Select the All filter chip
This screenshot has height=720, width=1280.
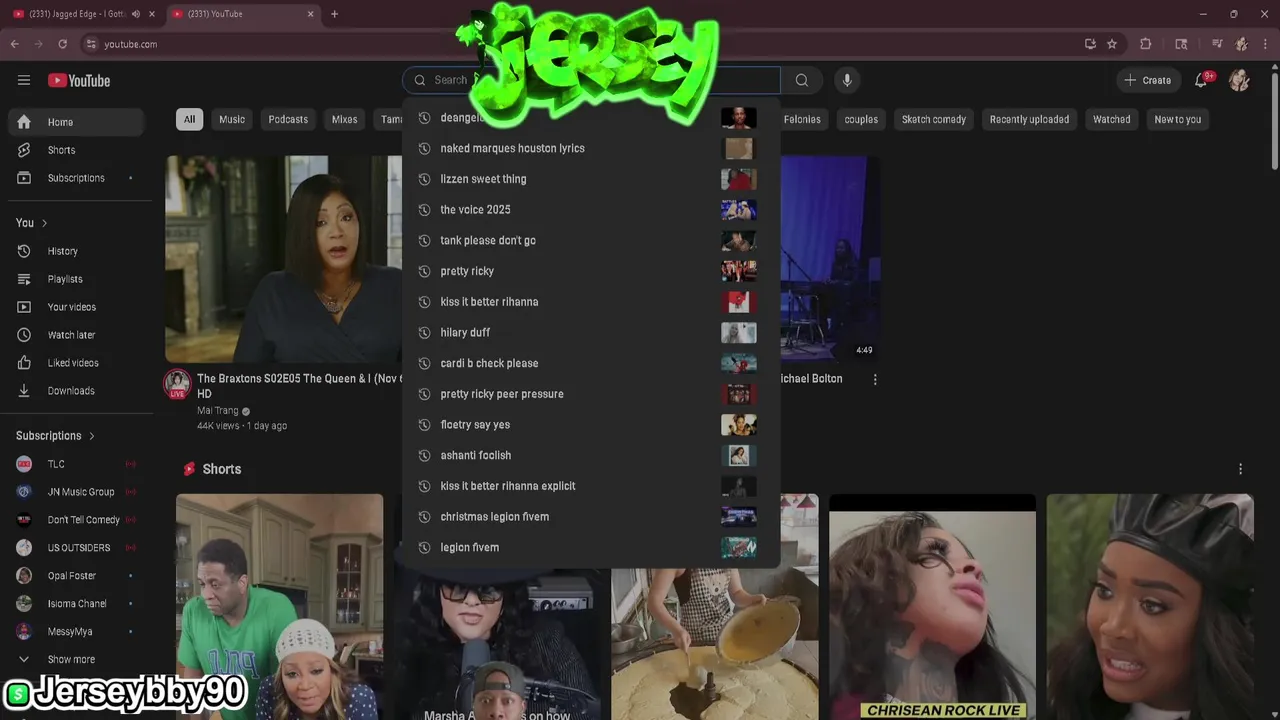[x=189, y=119]
